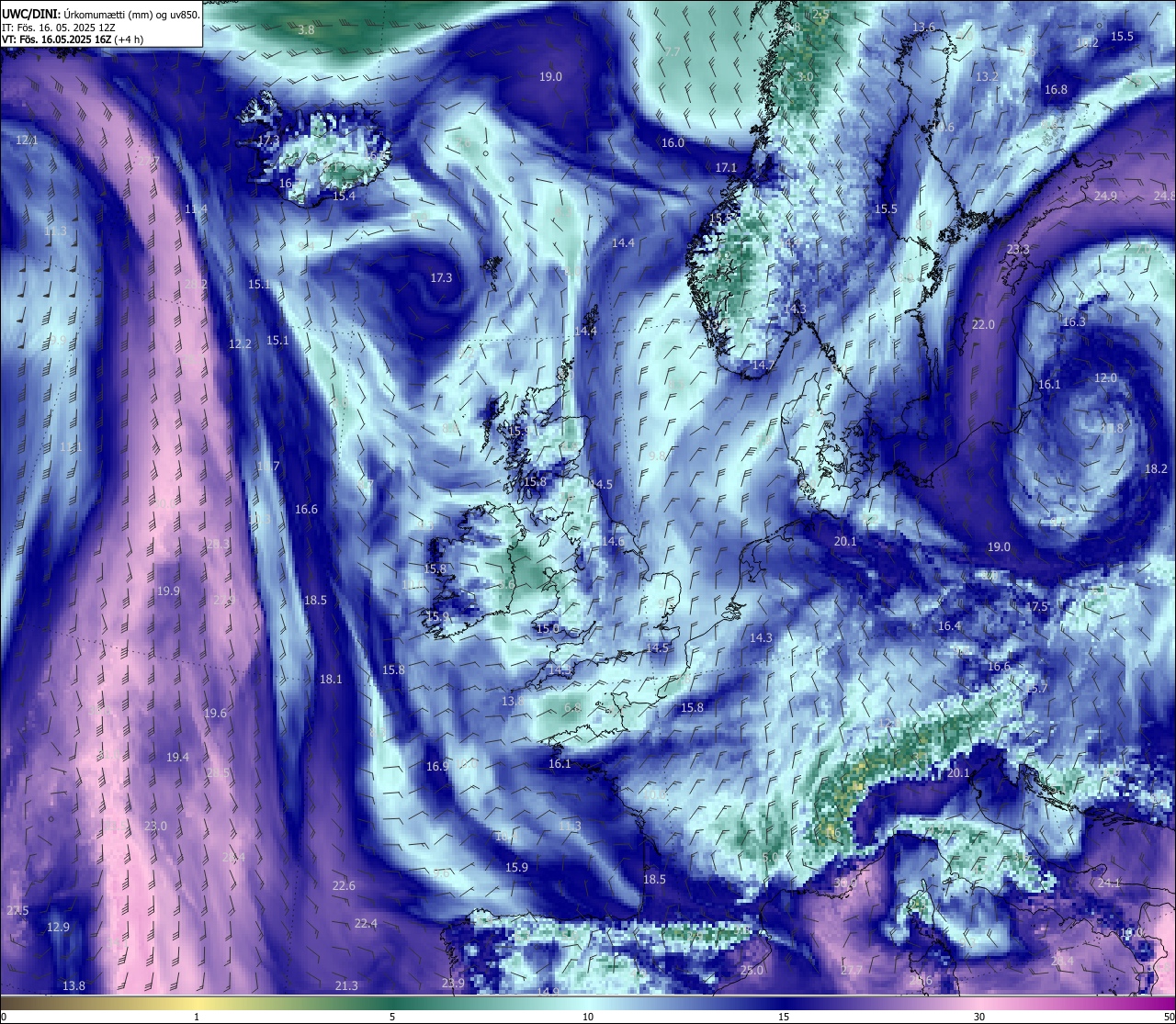The image size is (1176, 1024).
Task: Click the map value "19.9"
Action: (168, 591)
